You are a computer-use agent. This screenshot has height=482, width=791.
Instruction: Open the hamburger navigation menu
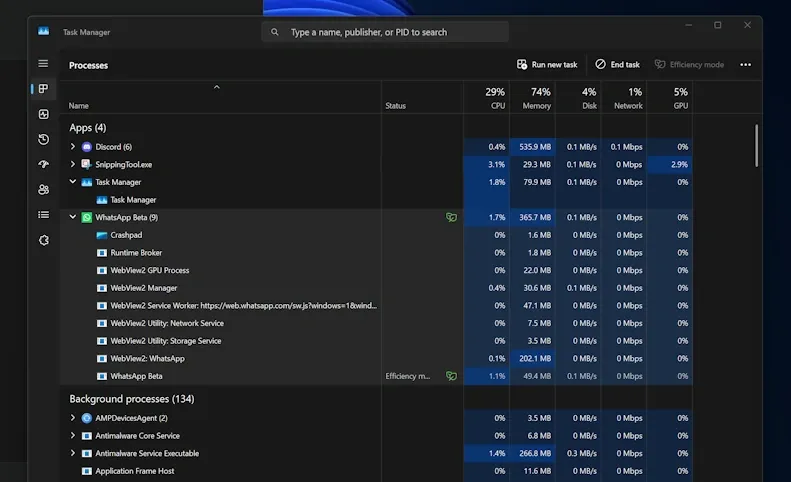click(43, 64)
